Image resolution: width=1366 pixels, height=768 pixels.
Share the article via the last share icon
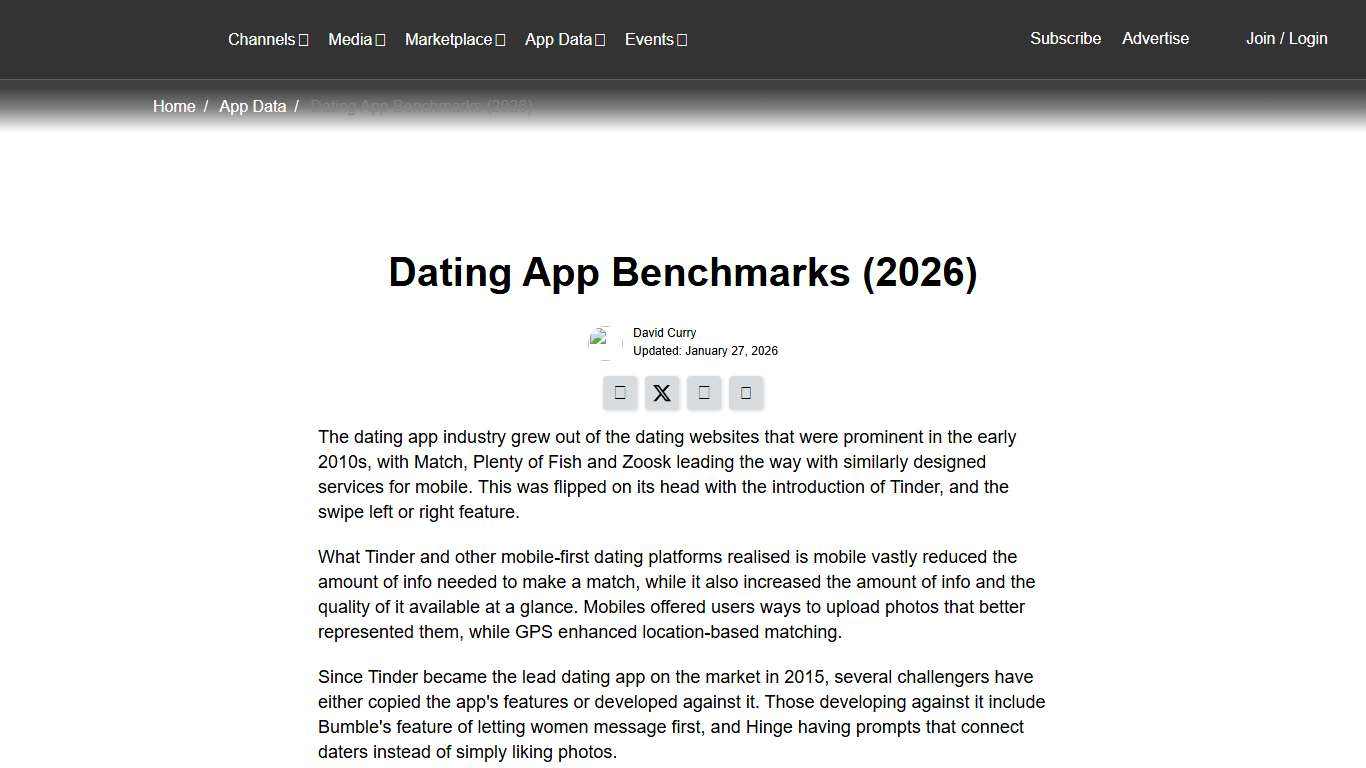click(x=745, y=392)
